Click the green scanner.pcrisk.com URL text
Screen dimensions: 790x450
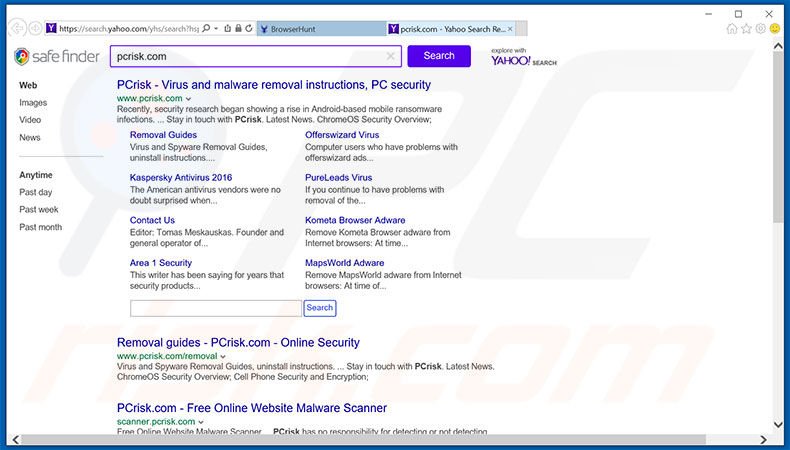156,421
